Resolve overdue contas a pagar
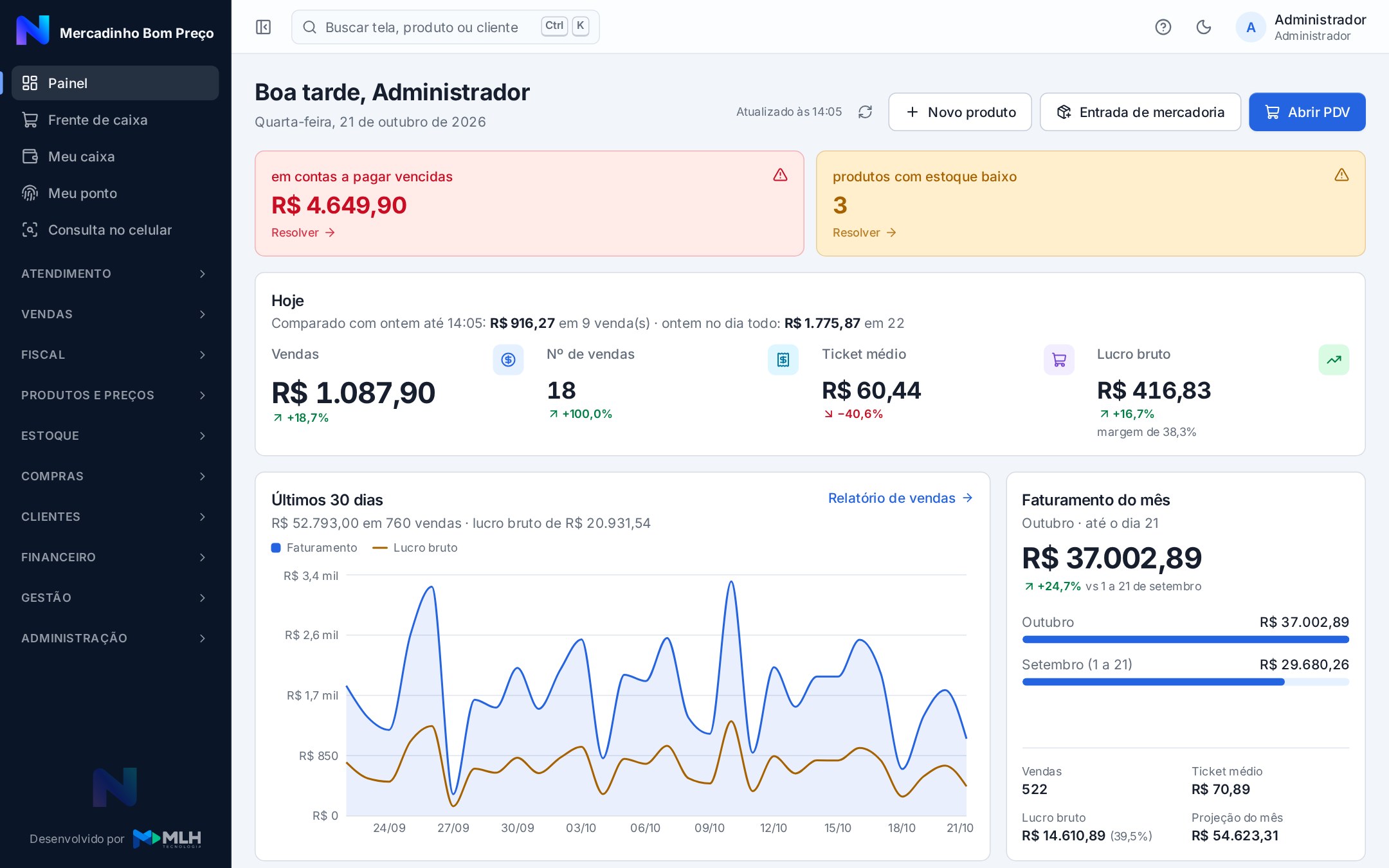 click(303, 233)
